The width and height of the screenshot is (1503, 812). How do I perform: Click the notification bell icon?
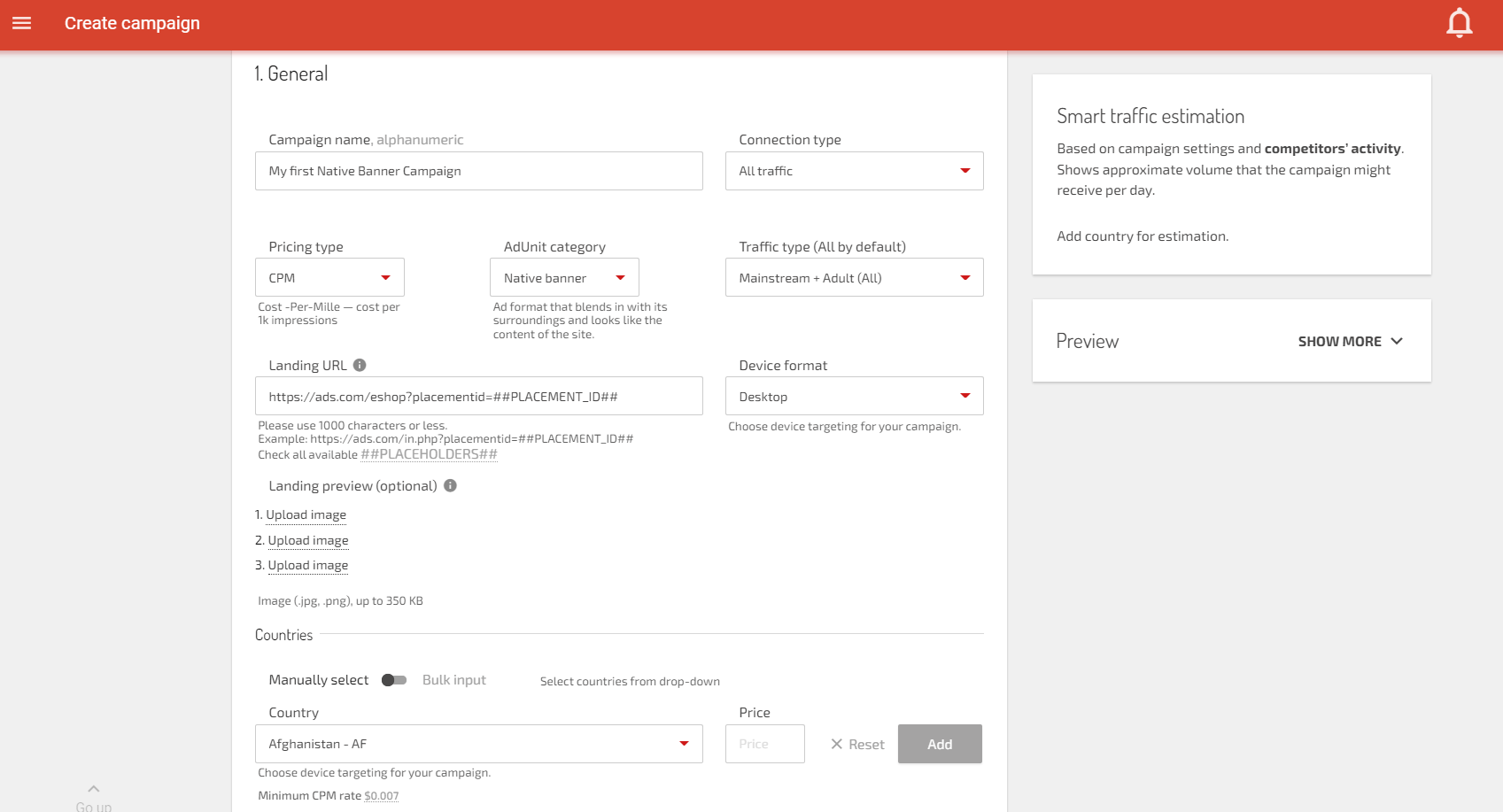click(x=1458, y=23)
